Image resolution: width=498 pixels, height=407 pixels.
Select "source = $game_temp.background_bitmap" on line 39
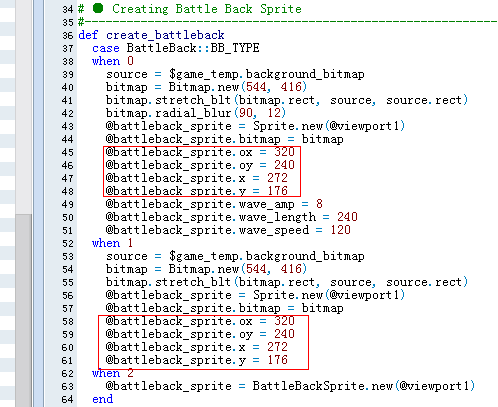[x=235, y=74]
